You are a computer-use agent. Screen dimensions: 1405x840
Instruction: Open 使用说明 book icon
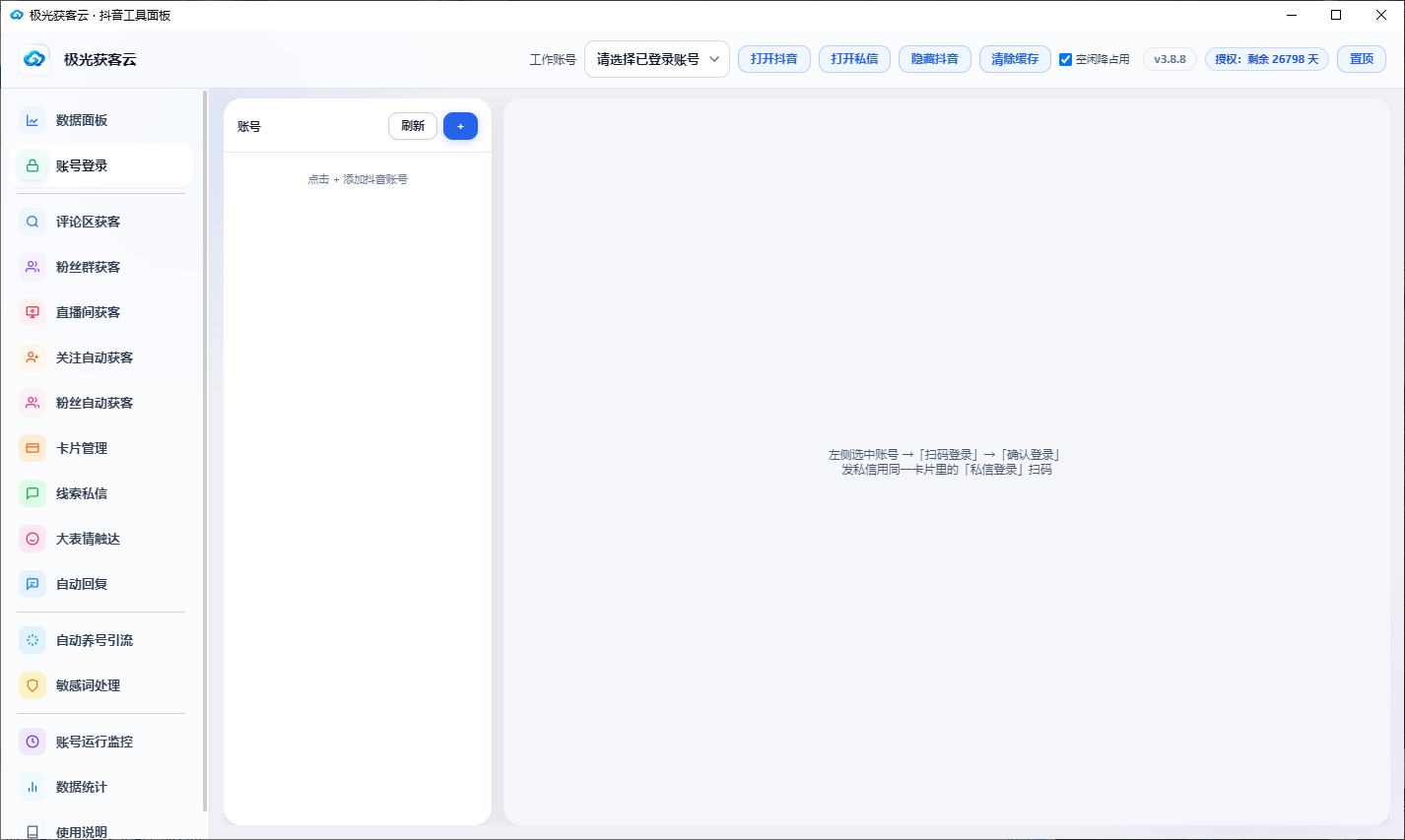[33, 831]
